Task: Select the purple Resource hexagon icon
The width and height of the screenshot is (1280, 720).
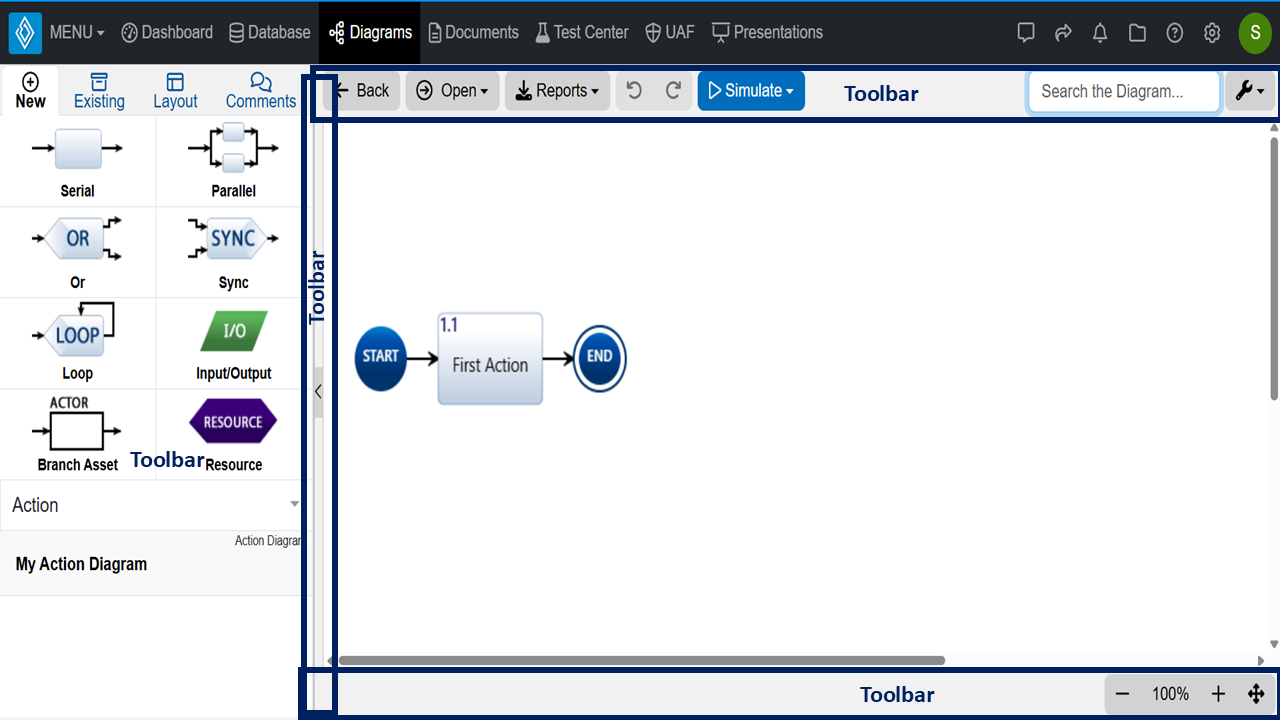Action: click(x=233, y=422)
